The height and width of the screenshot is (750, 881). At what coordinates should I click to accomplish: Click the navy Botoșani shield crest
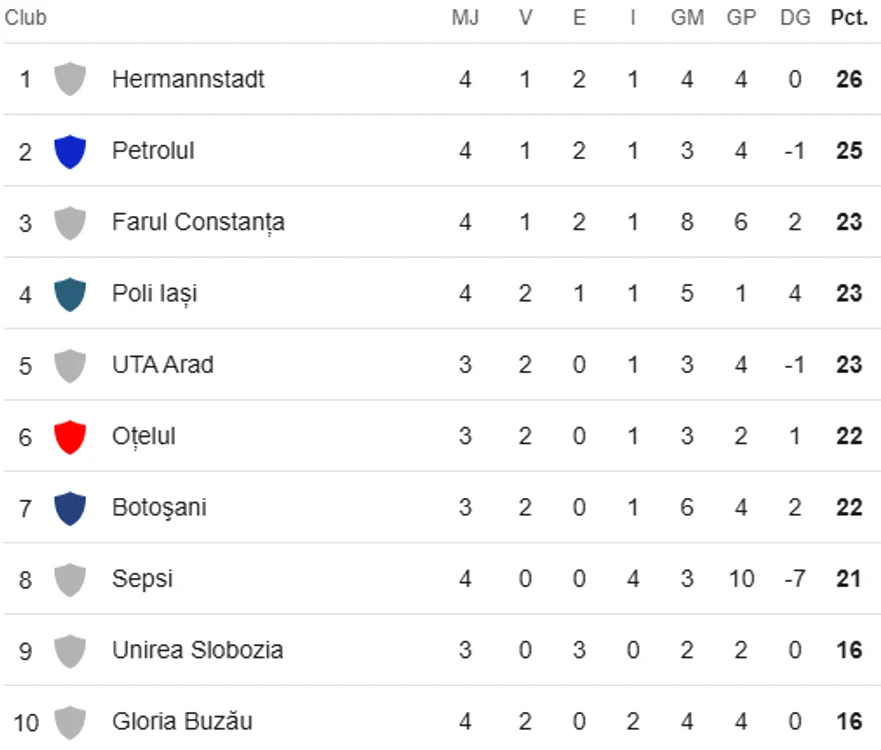click(70, 508)
